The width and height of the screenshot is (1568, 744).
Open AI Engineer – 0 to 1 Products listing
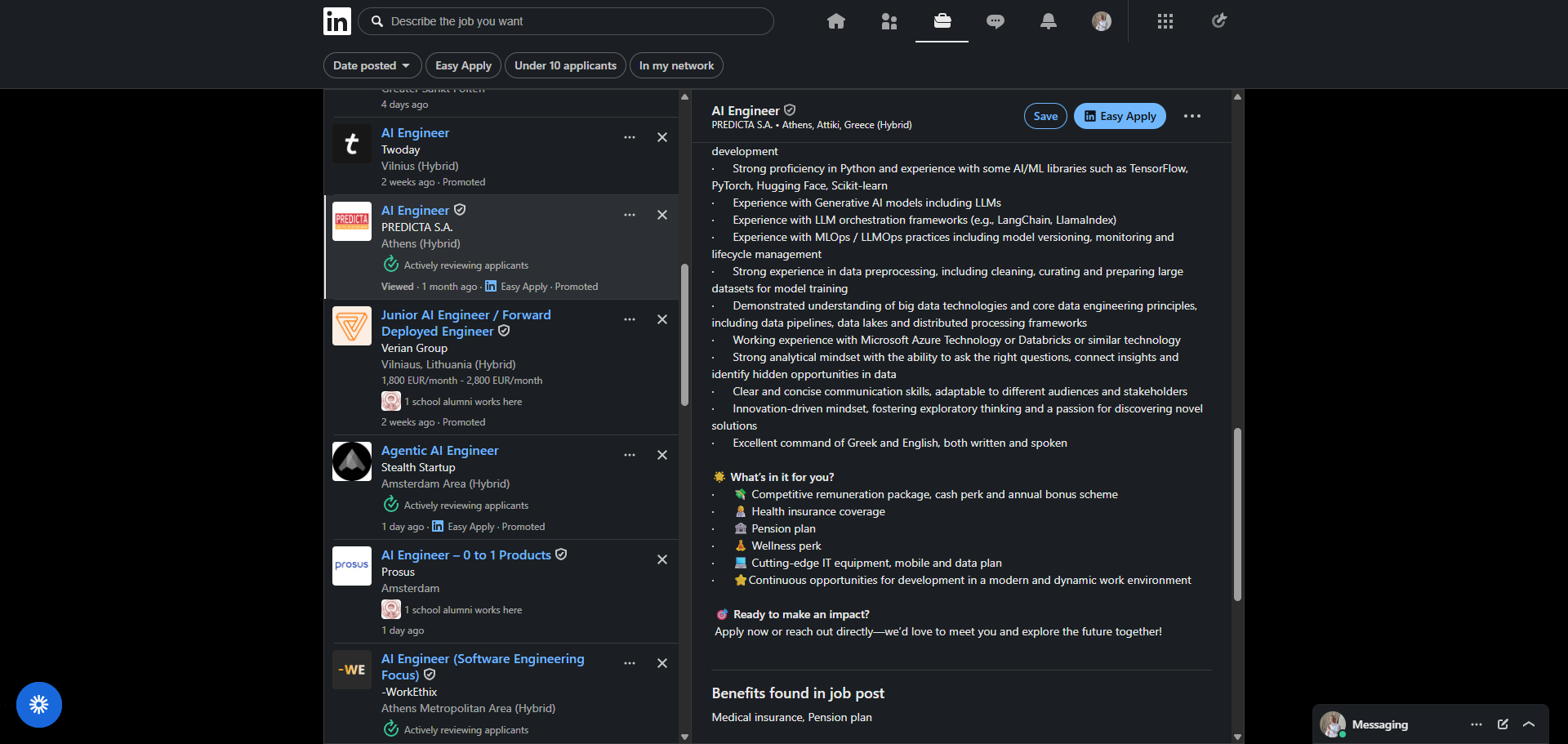click(466, 555)
